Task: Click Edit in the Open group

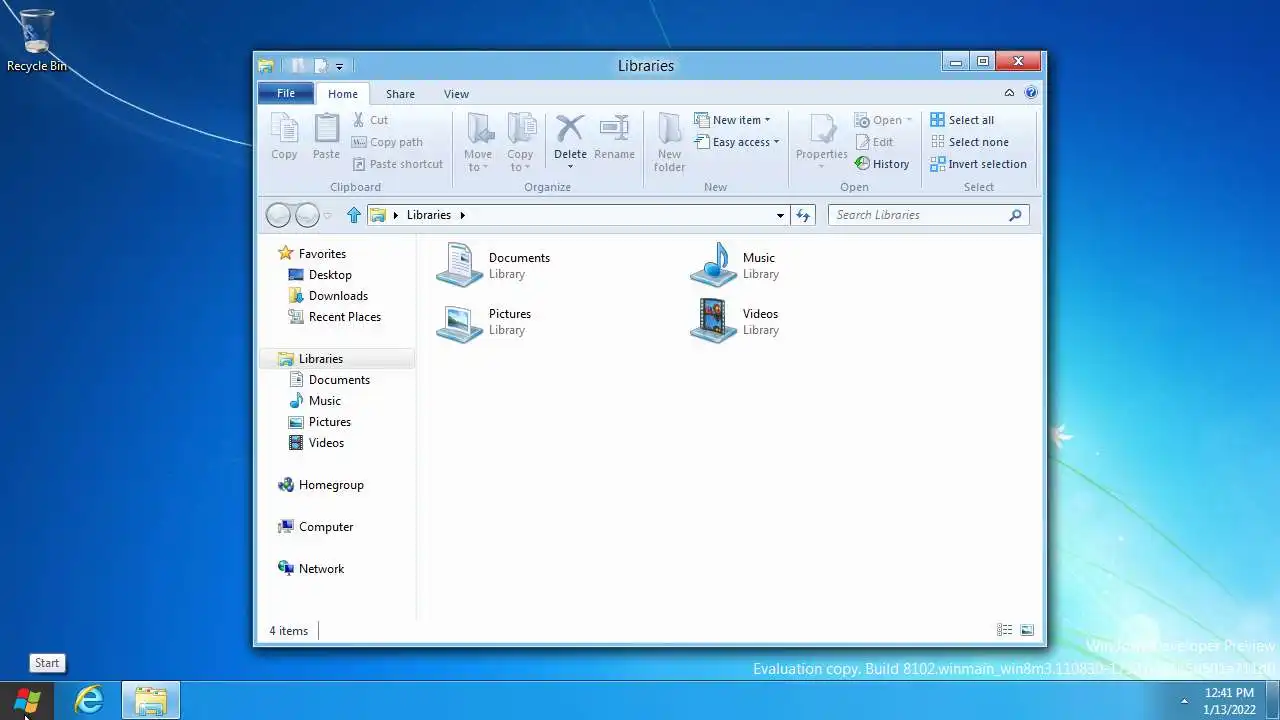Action: pos(874,142)
